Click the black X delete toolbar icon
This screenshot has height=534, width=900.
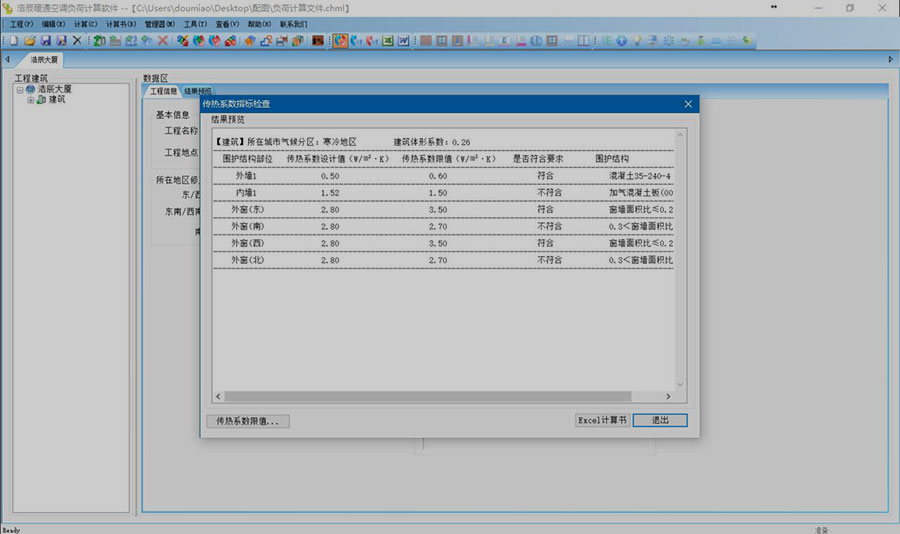point(77,41)
